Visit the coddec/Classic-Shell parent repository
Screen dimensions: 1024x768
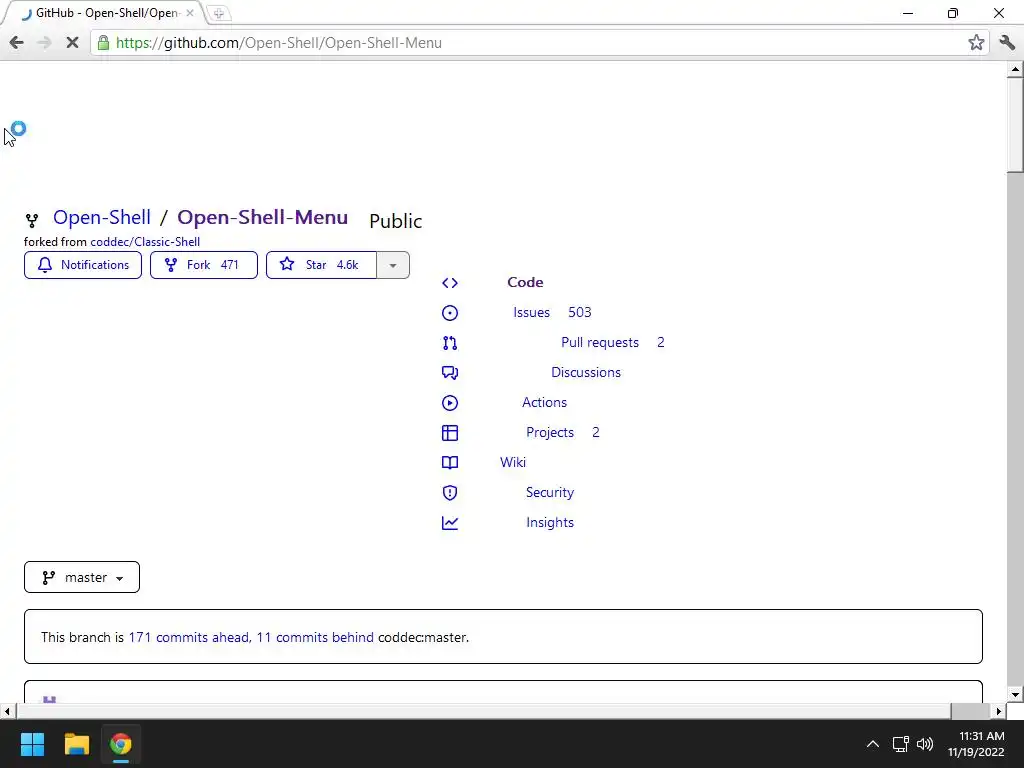(145, 242)
